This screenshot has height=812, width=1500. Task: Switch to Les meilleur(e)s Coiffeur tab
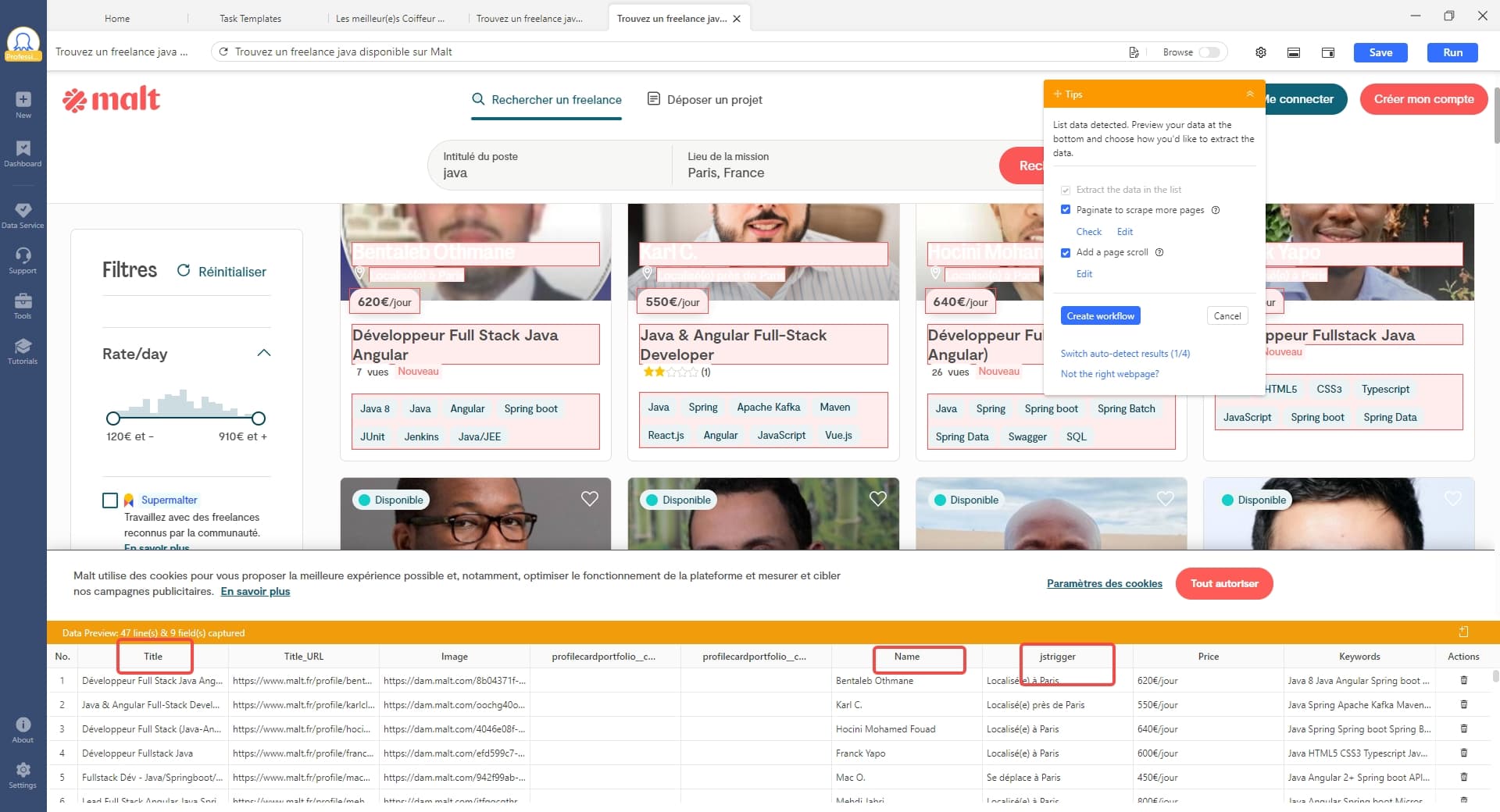(390, 18)
